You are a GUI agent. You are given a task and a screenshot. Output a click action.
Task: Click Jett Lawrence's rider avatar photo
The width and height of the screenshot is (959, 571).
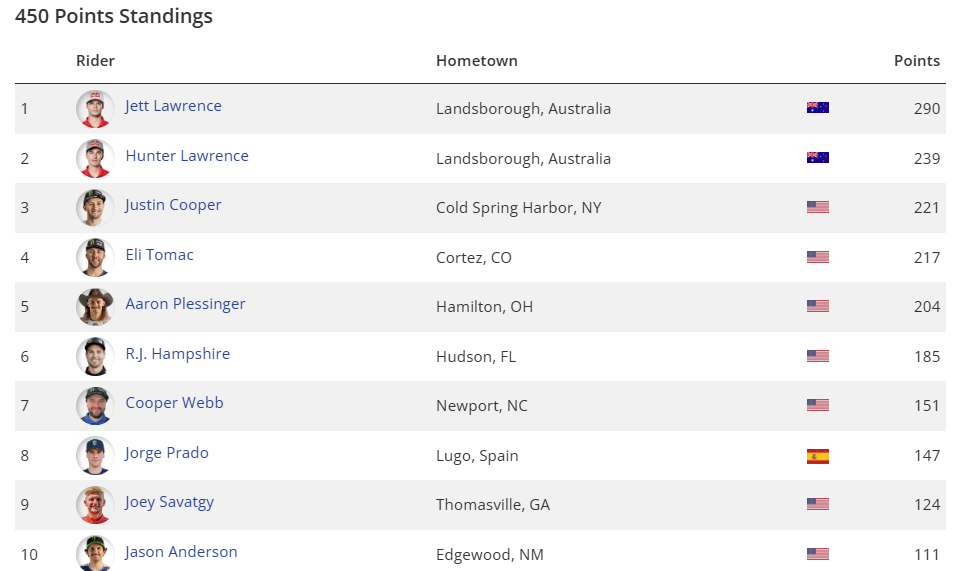tap(95, 108)
